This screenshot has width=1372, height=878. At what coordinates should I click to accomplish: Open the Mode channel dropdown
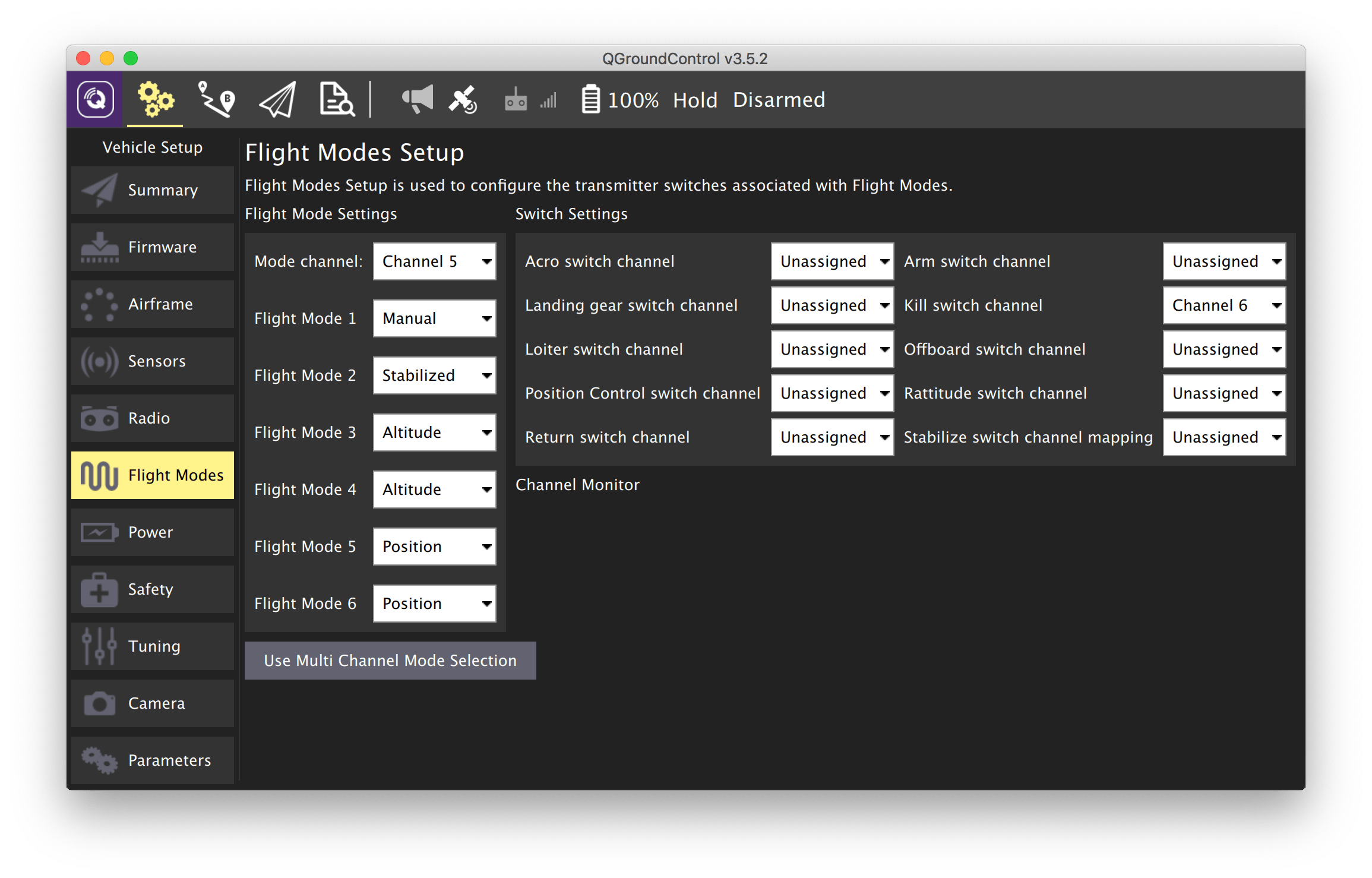tap(435, 261)
